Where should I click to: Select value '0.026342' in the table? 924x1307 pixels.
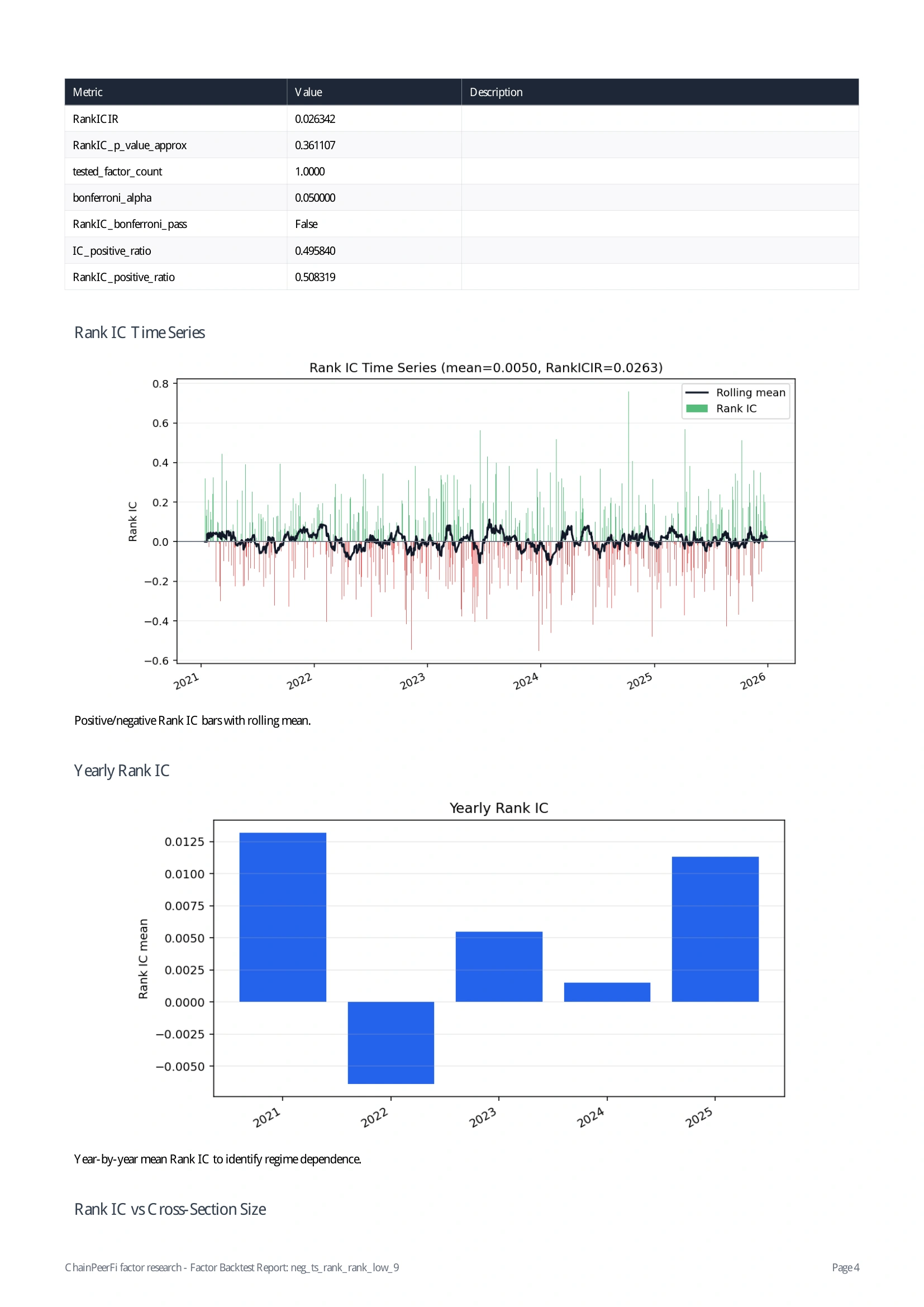point(315,119)
